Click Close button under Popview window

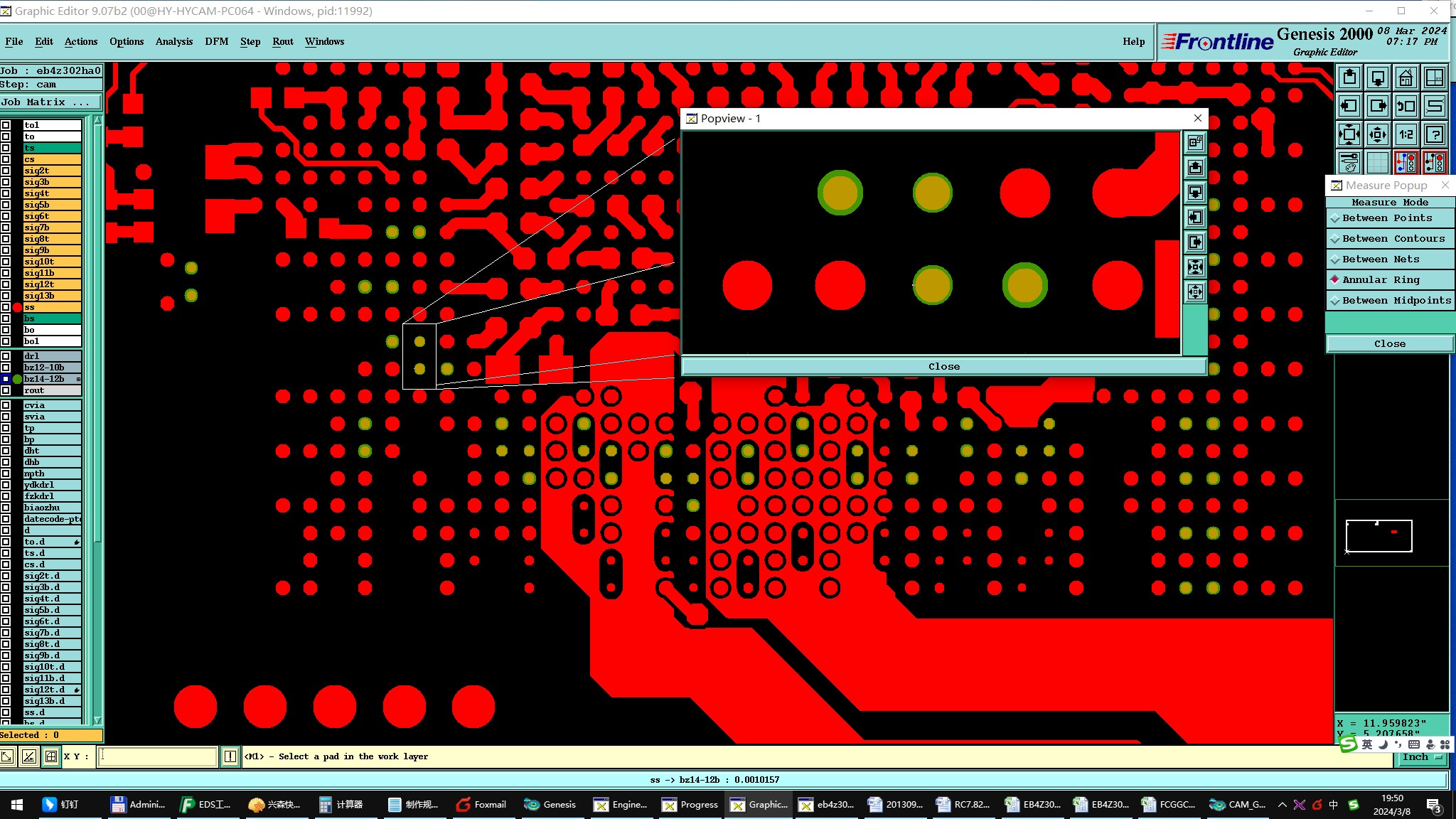pyautogui.click(x=943, y=367)
